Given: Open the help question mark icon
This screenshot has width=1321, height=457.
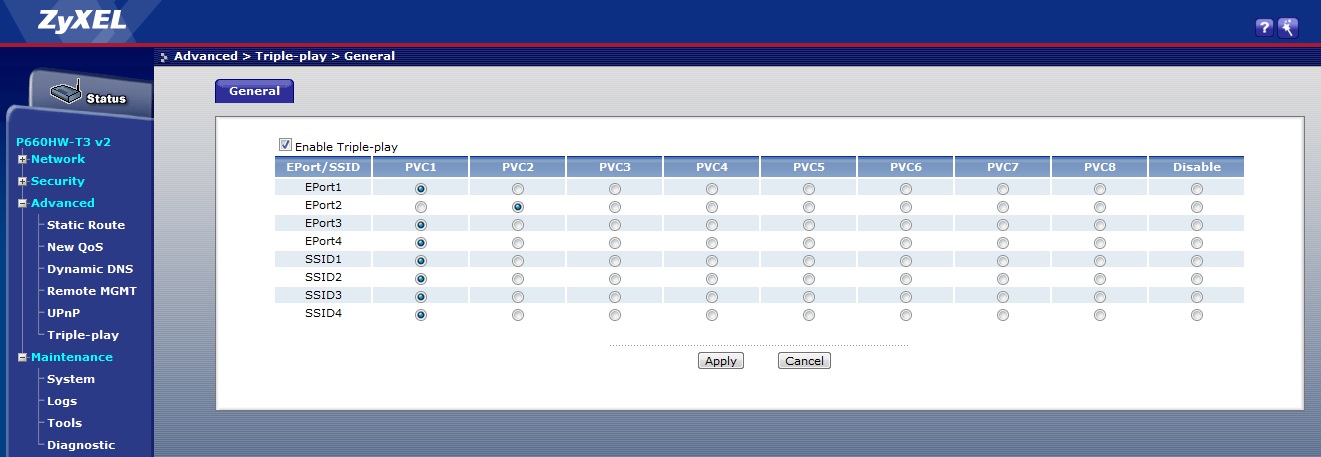Looking at the screenshot, I should [x=1264, y=28].
